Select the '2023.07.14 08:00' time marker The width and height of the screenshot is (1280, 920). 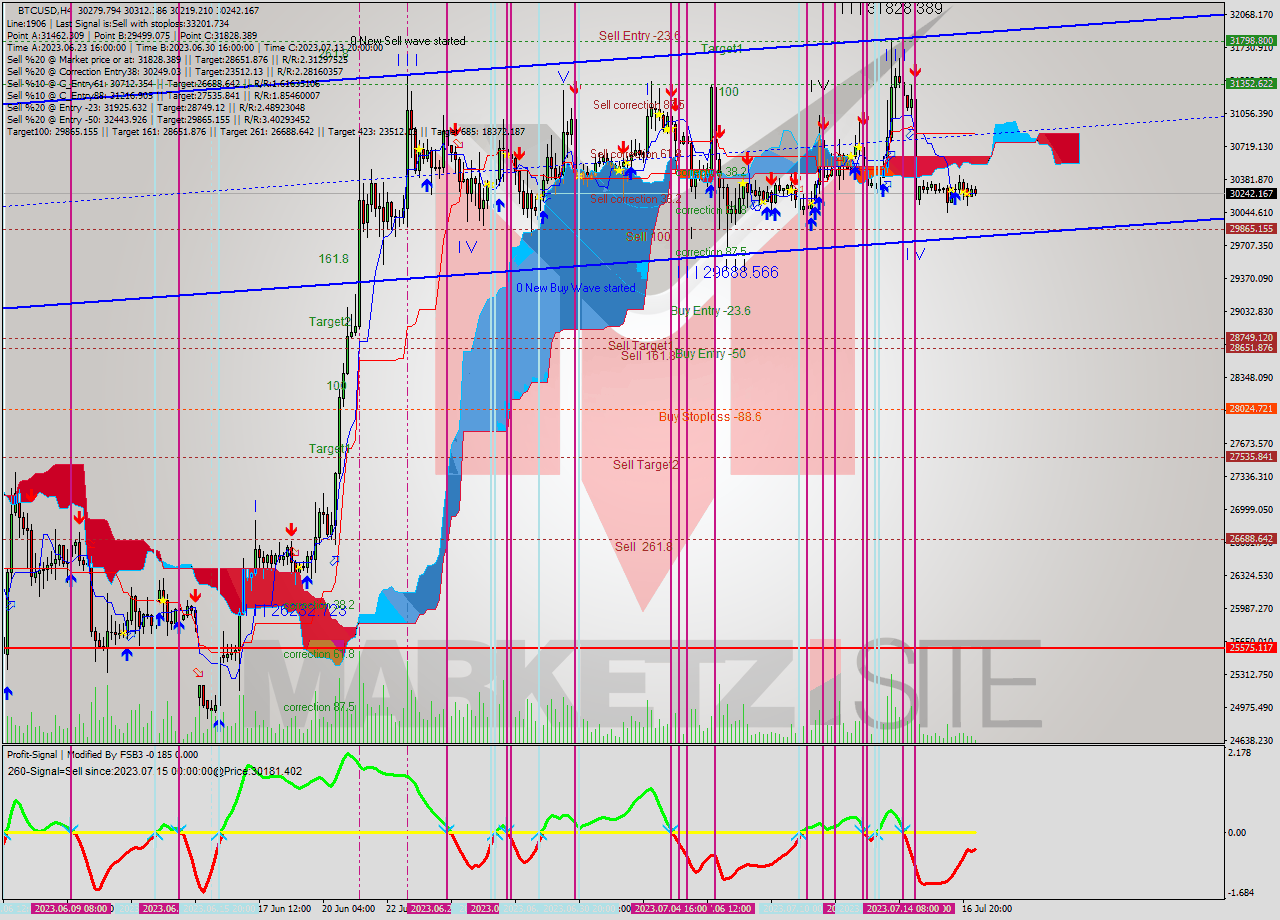[903, 908]
